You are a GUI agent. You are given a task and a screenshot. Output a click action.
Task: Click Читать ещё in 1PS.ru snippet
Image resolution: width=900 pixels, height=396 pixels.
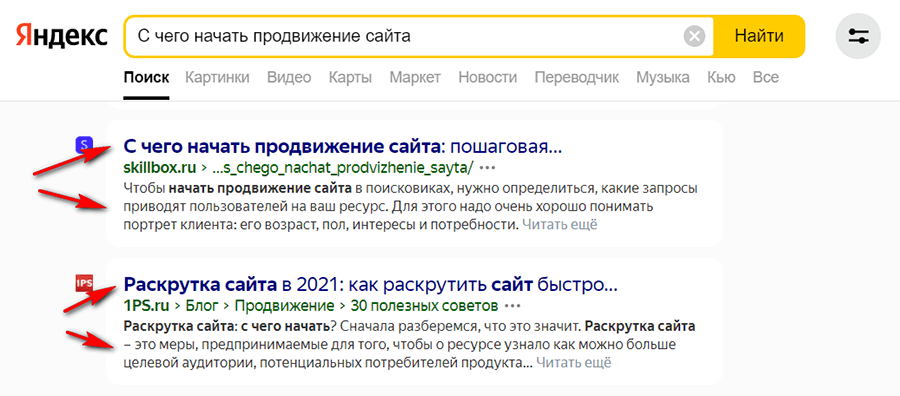click(574, 363)
